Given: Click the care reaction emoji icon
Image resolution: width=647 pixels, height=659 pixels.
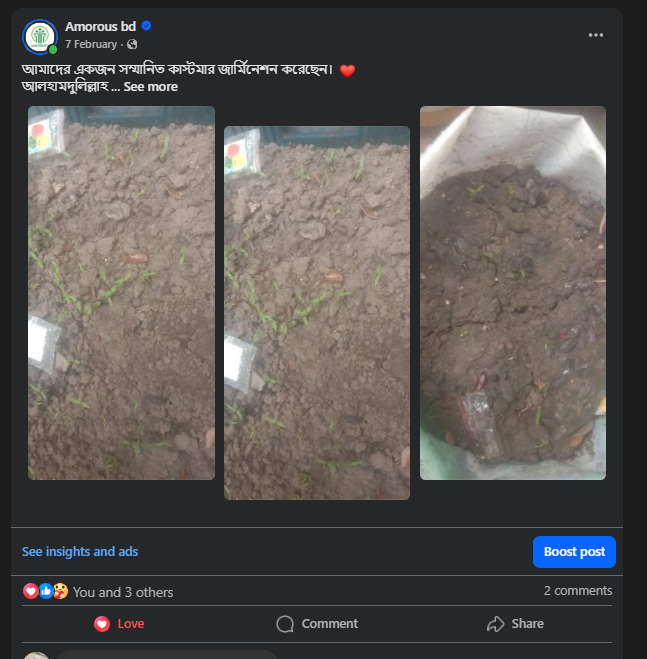Looking at the screenshot, I should (61, 591).
